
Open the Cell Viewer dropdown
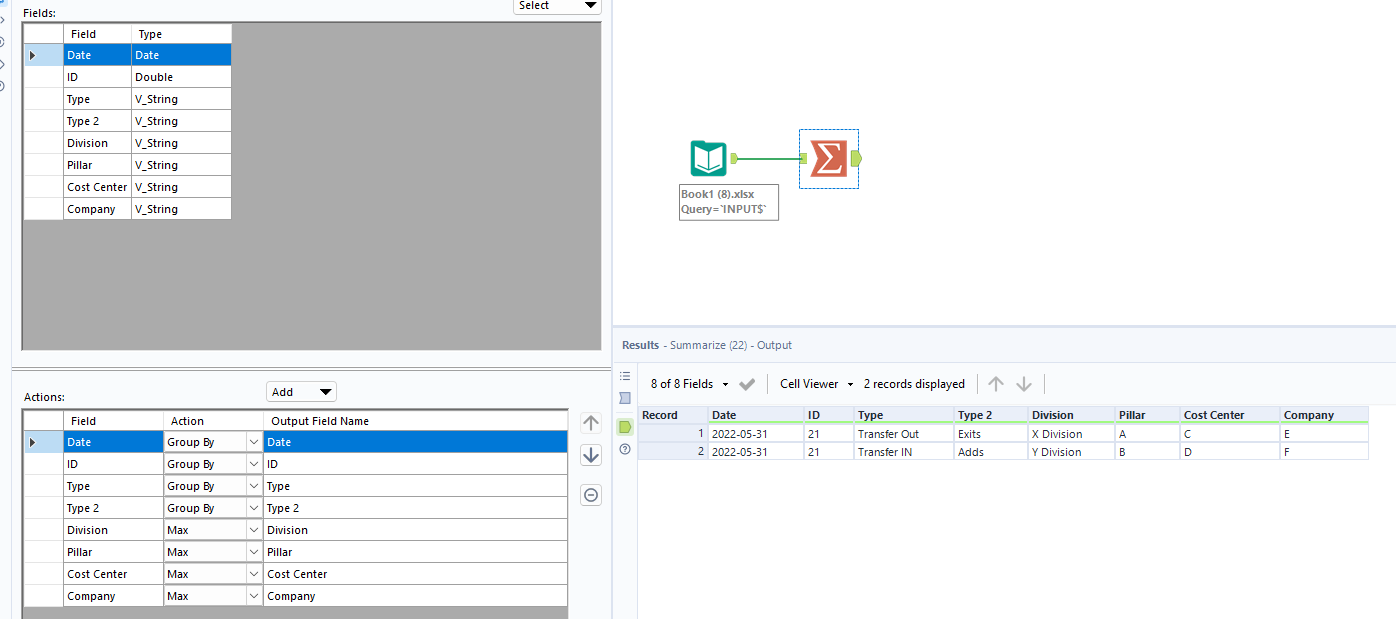814,384
